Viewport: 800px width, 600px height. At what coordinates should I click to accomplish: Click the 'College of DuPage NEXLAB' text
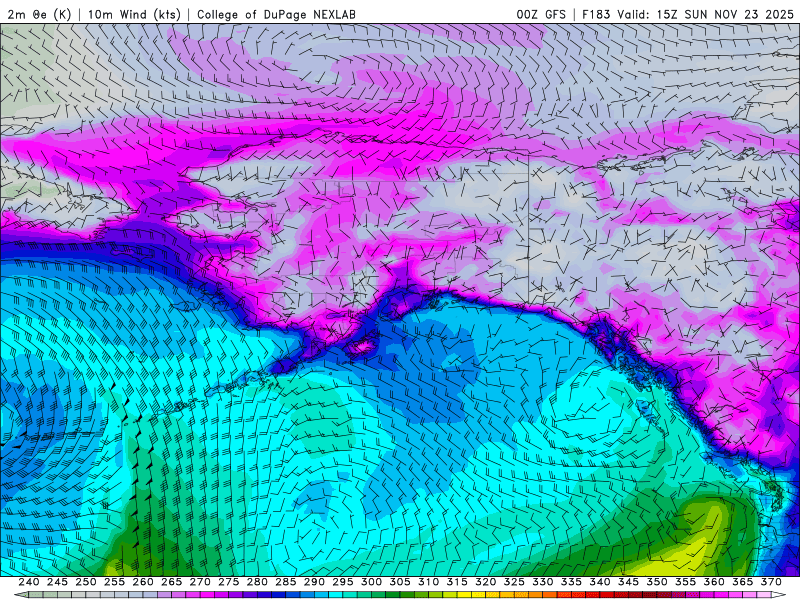[277, 14]
